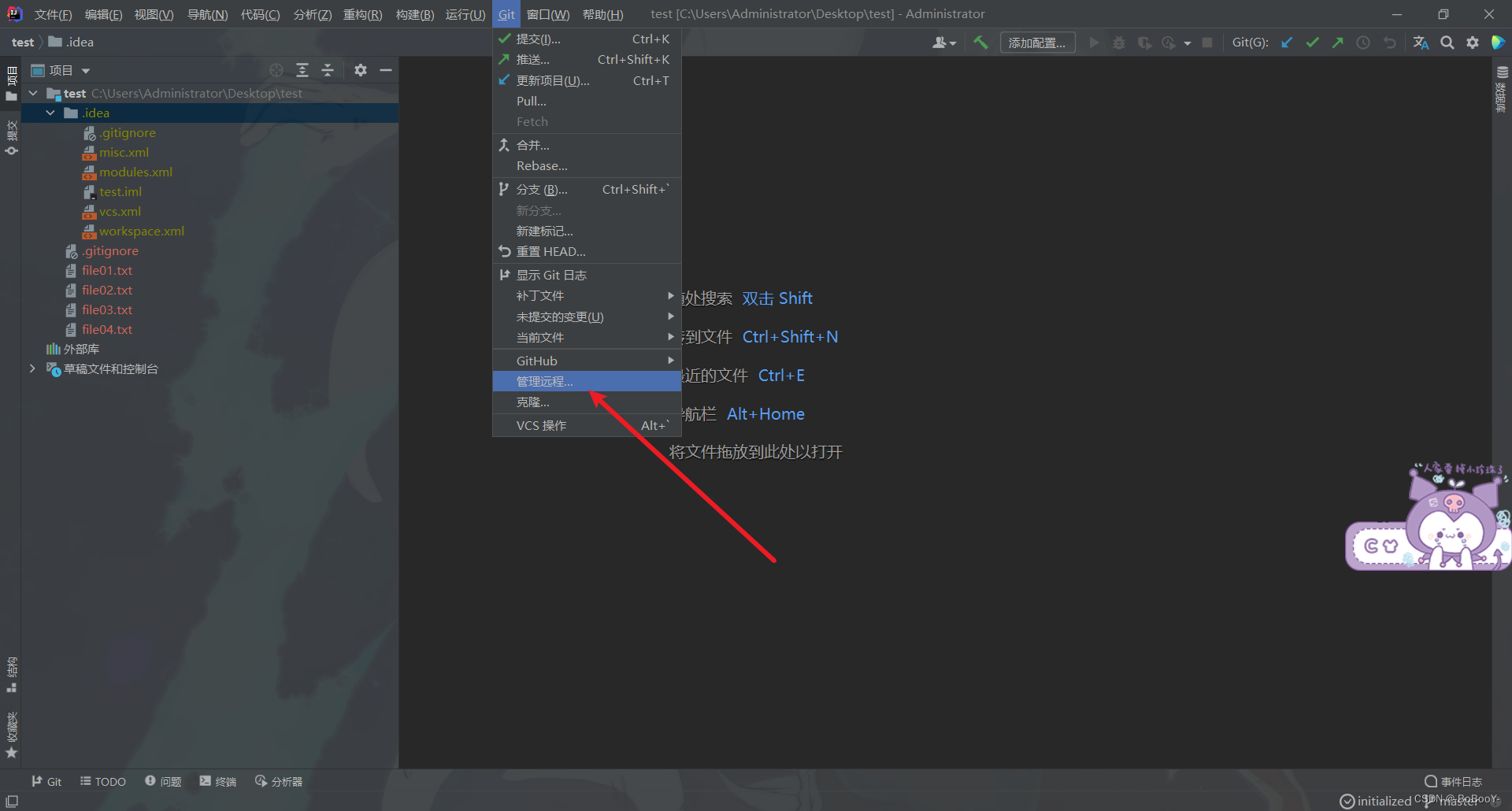Select file04.txt in project tree

[x=107, y=329]
